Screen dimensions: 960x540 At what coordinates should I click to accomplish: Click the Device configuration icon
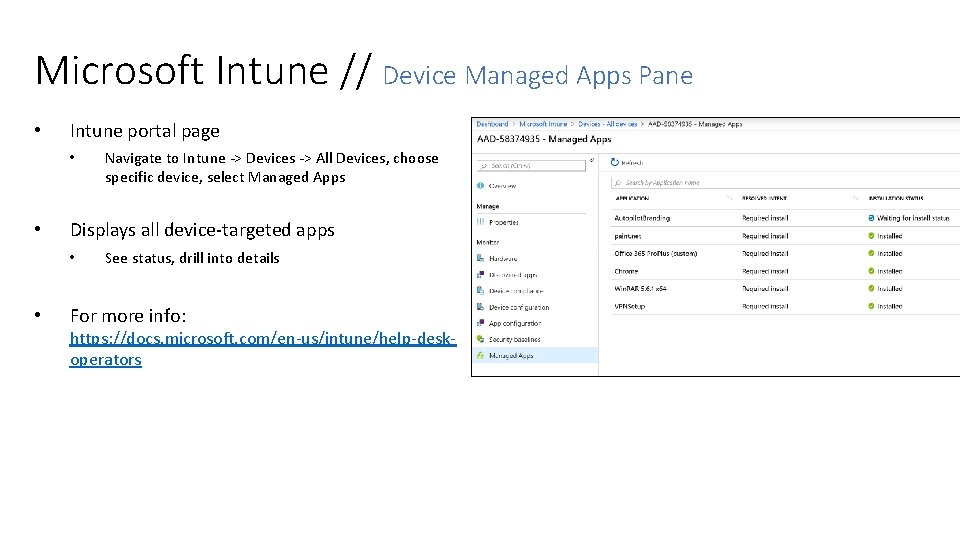481,307
